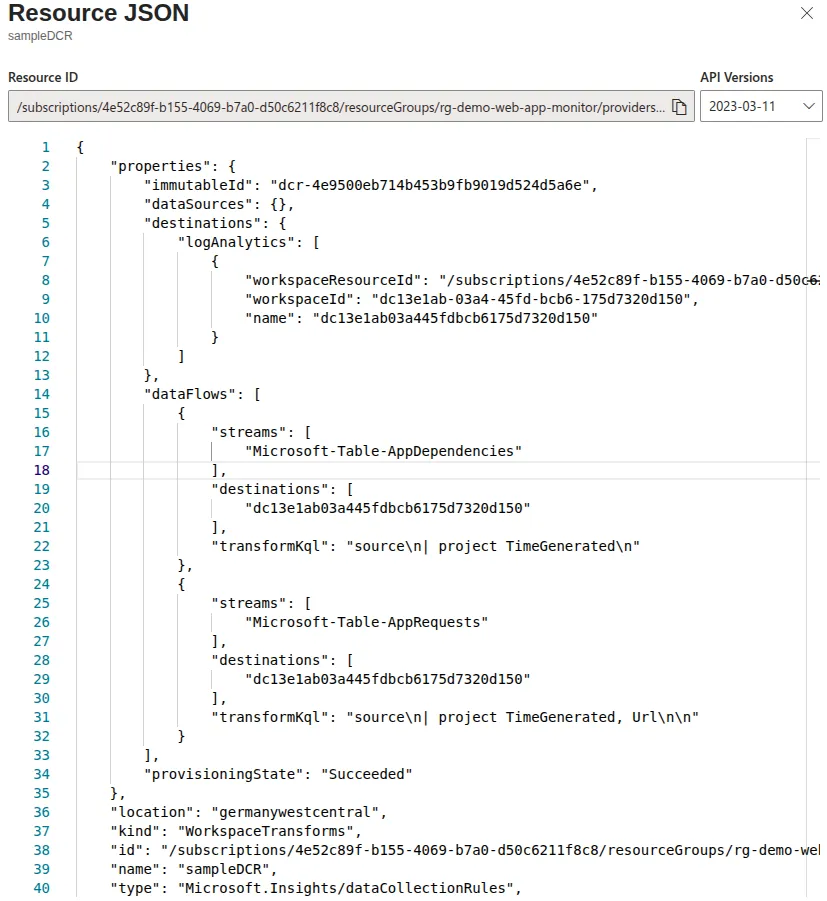Click the workspaceId value on line 9
Image resolution: width=827 pixels, height=901 pixels.
(531, 299)
